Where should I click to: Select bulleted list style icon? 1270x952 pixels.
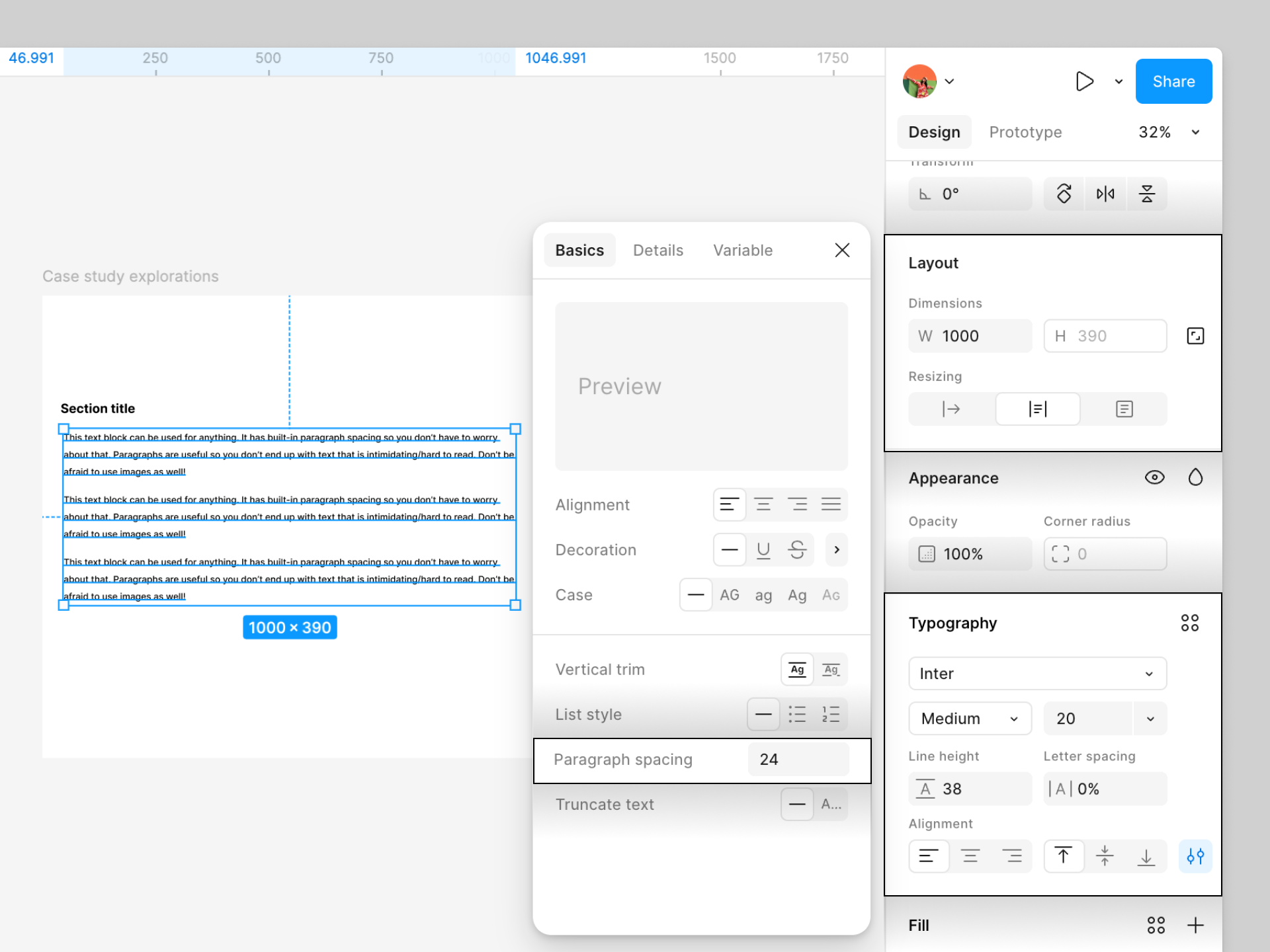coord(797,714)
